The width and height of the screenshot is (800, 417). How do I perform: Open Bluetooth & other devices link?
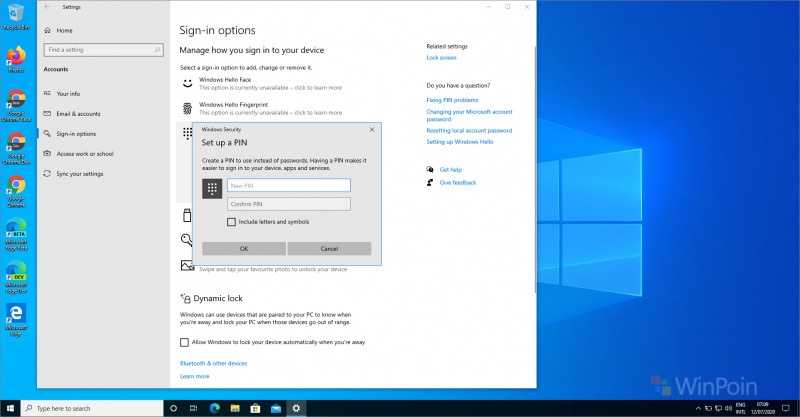point(213,363)
